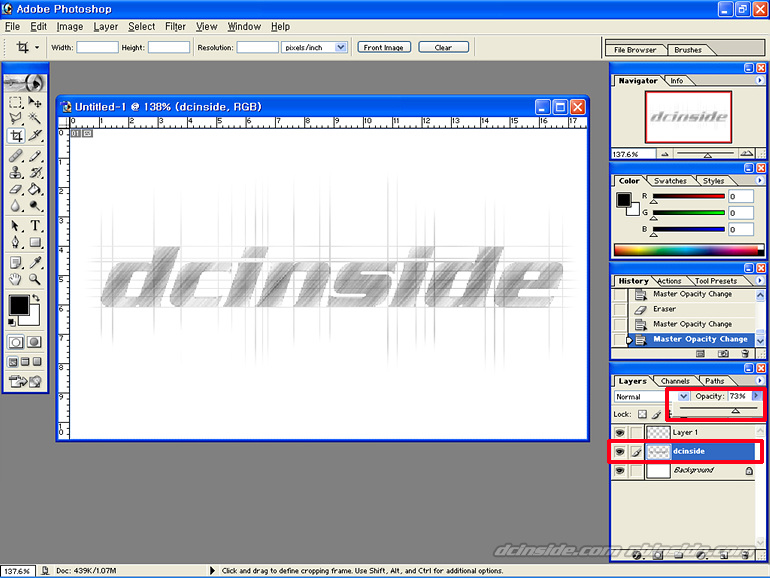The height and width of the screenshot is (578, 770).
Task: Select the Clone Stamp tool
Action: tap(16, 172)
